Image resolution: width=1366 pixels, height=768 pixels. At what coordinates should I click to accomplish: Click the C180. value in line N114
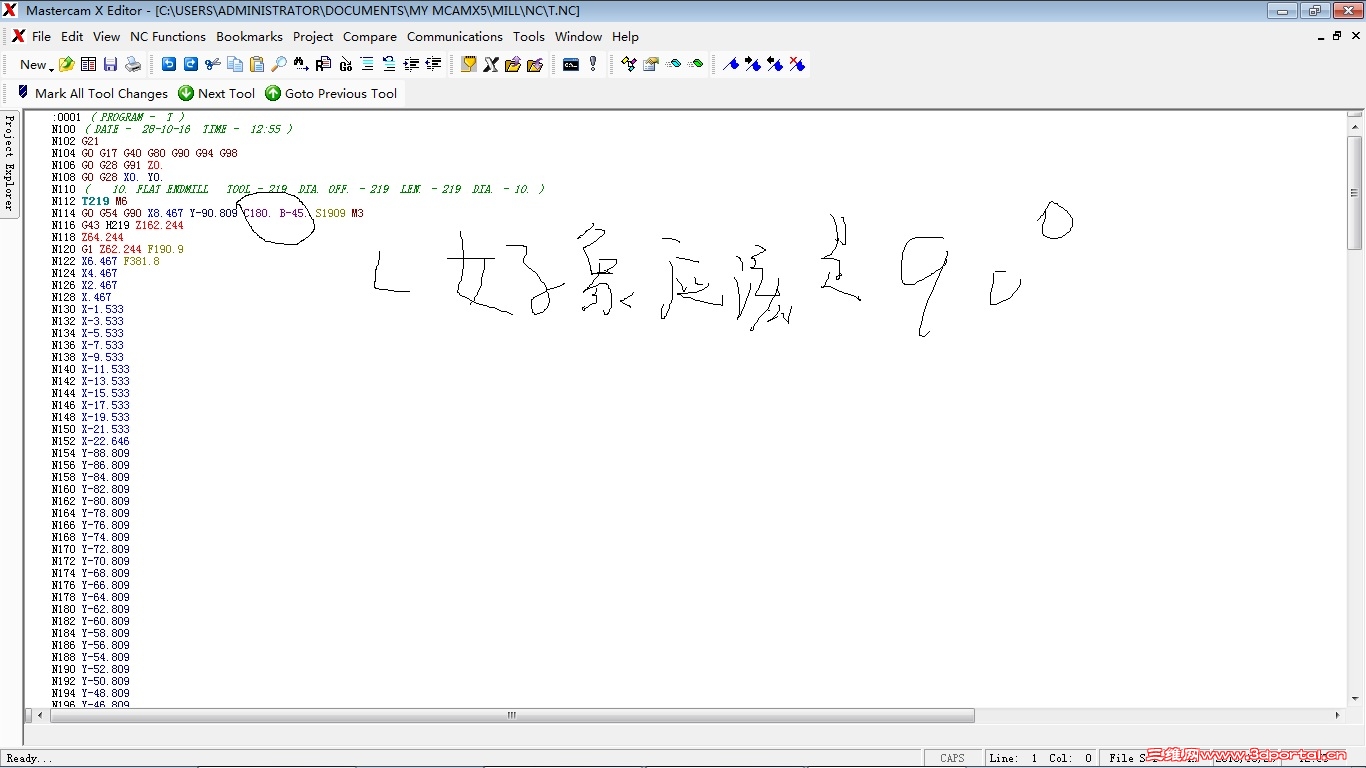[x=258, y=213]
